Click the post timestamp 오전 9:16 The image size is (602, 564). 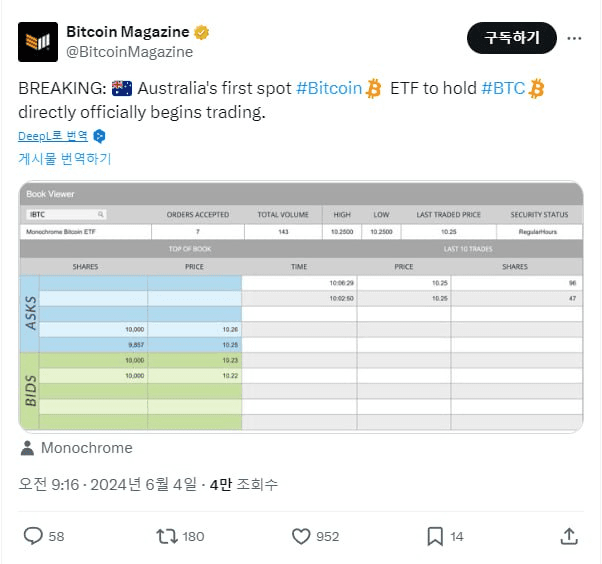click(48, 485)
